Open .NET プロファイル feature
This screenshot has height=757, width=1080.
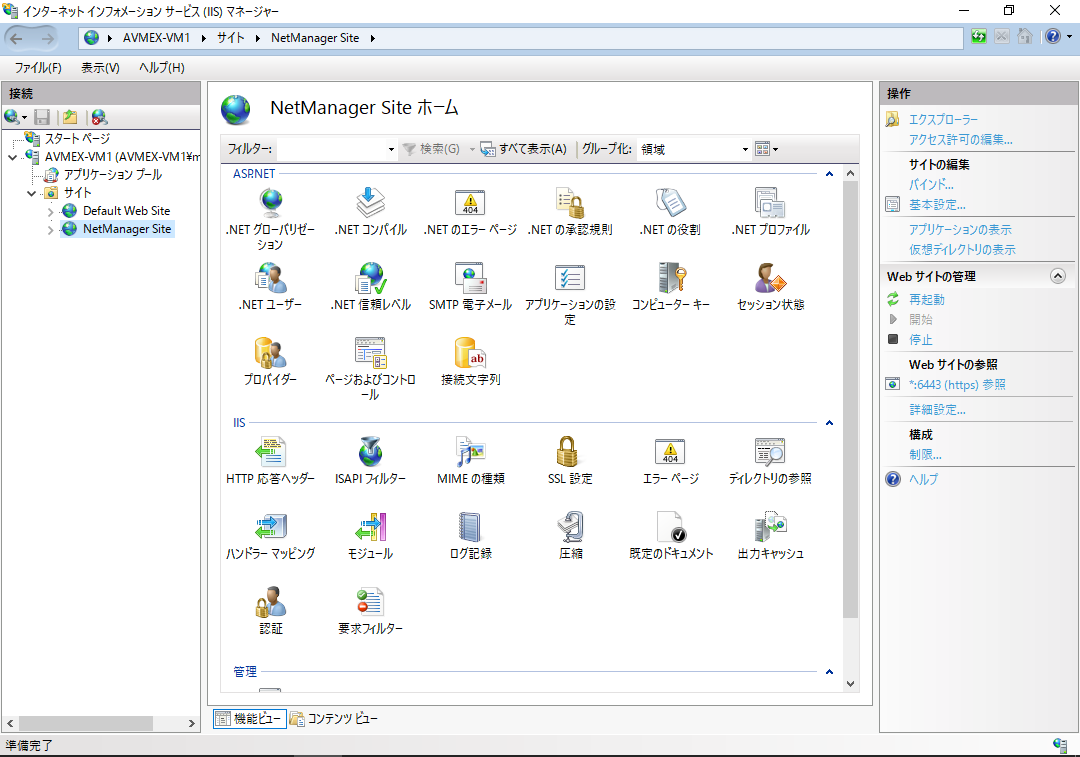(x=770, y=212)
